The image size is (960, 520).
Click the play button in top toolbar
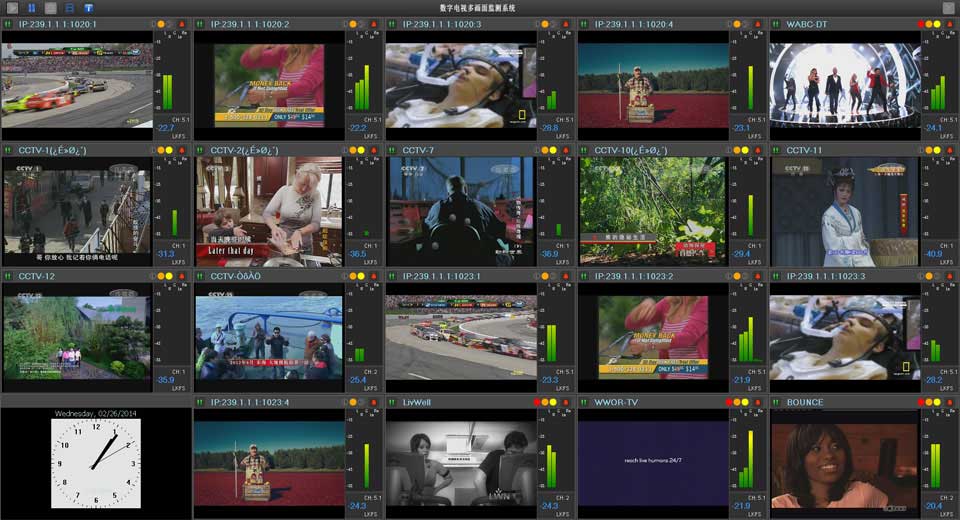pyautogui.click(x=12, y=8)
